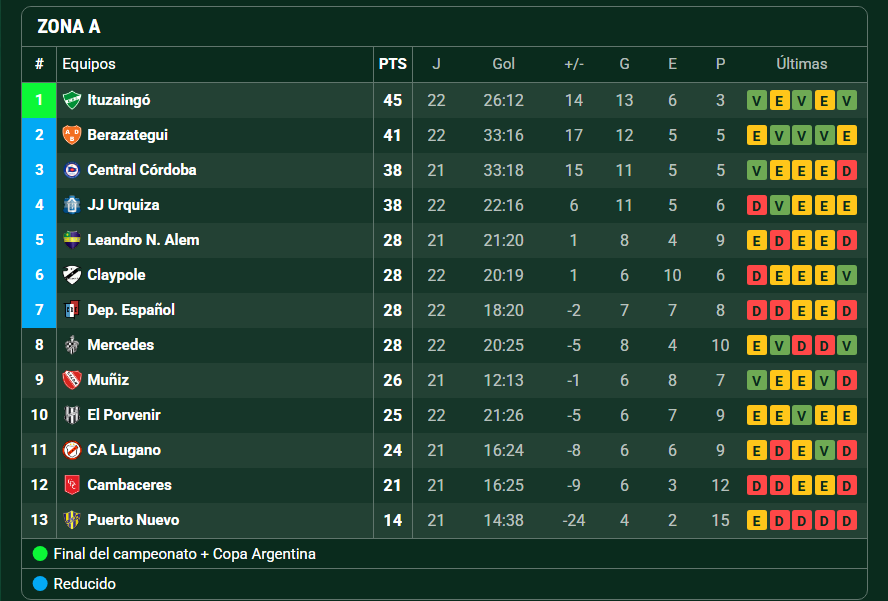Click the Cambaceres red crest icon
Screen dimensions: 888x601
click(x=72, y=485)
